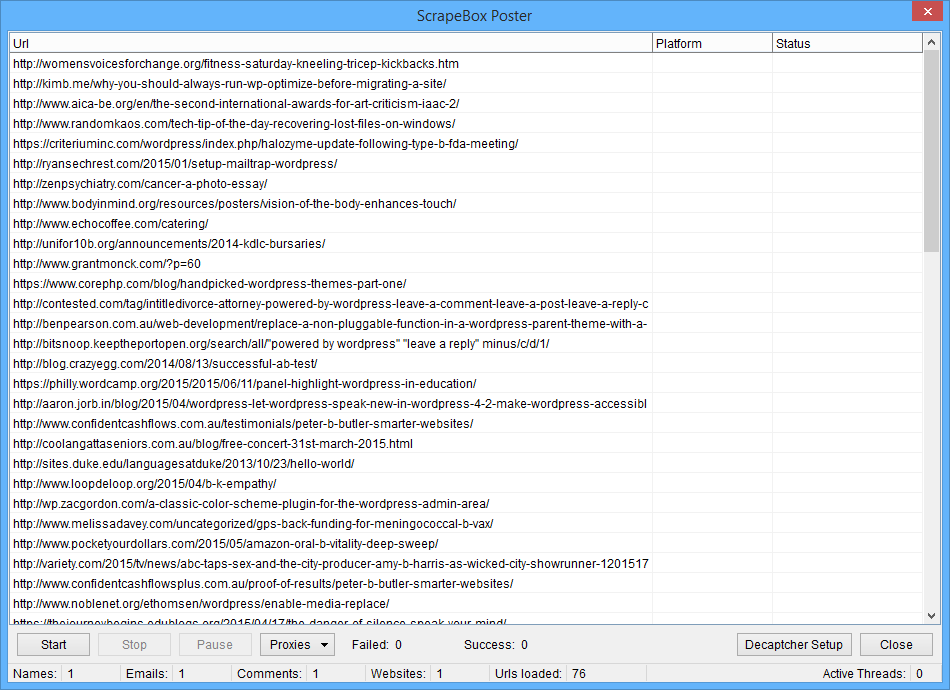Click the Status column header
Viewport: 950px width, 690px height.
(x=846, y=42)
